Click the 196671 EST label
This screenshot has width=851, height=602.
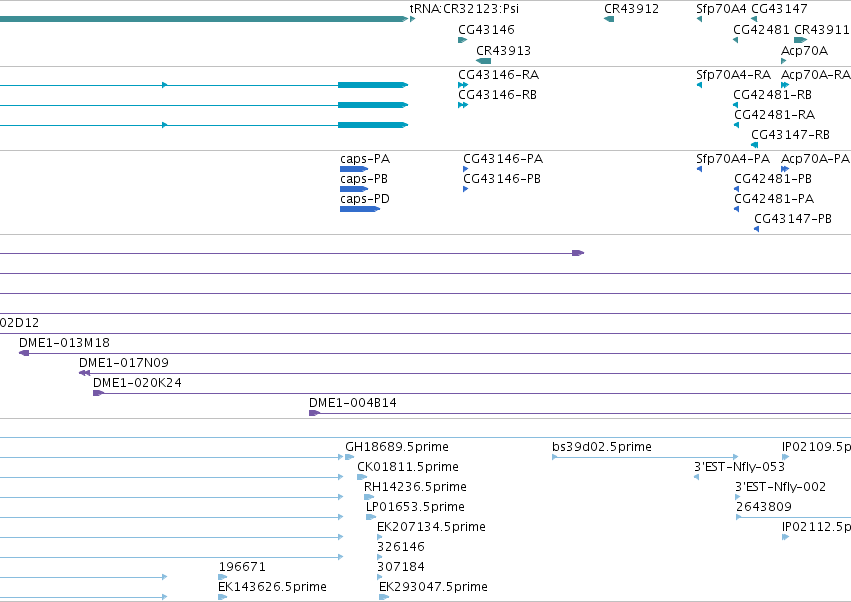pyautogui.click(x=242, y=567)
